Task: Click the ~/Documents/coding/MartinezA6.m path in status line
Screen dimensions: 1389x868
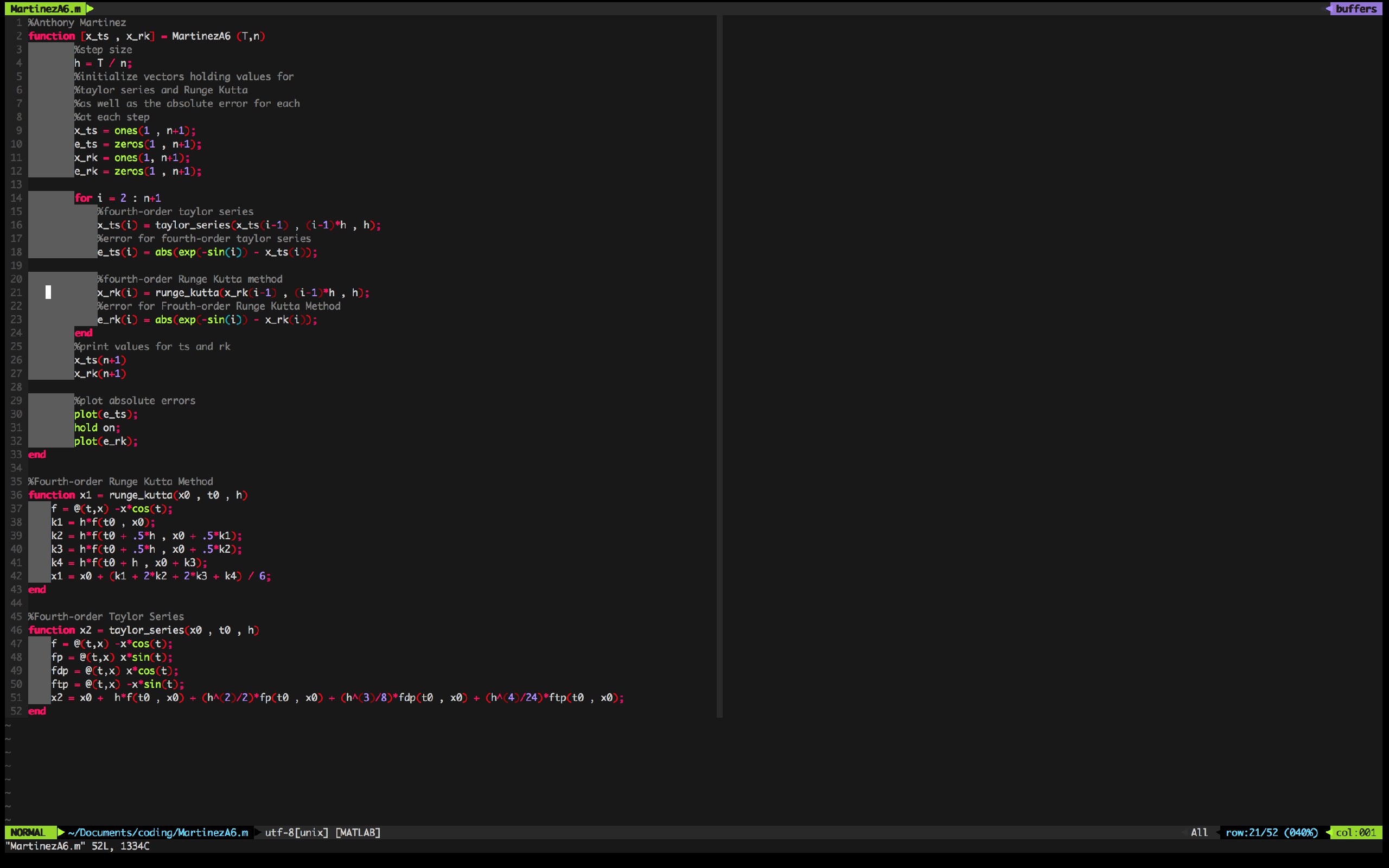Action: 158,832
